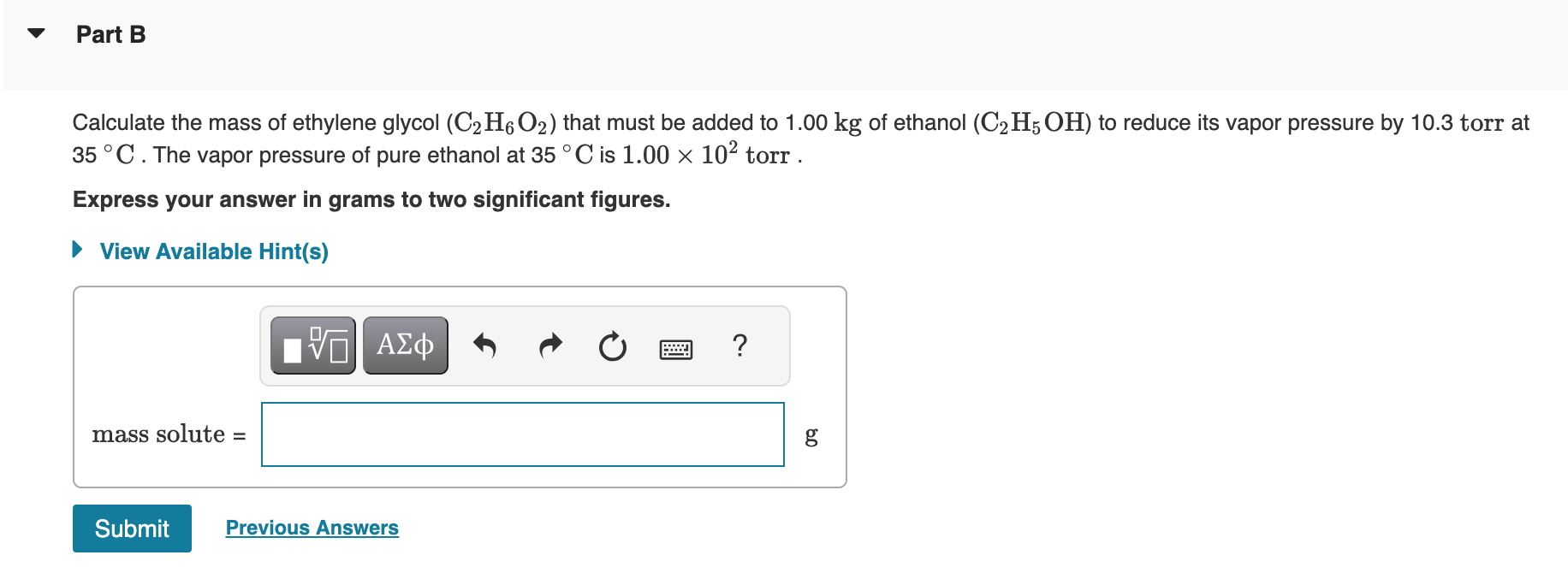Viewport: 1568px width, 567px height.
Task: Click the blue hint triangle icon
Action: click(76, 250)
